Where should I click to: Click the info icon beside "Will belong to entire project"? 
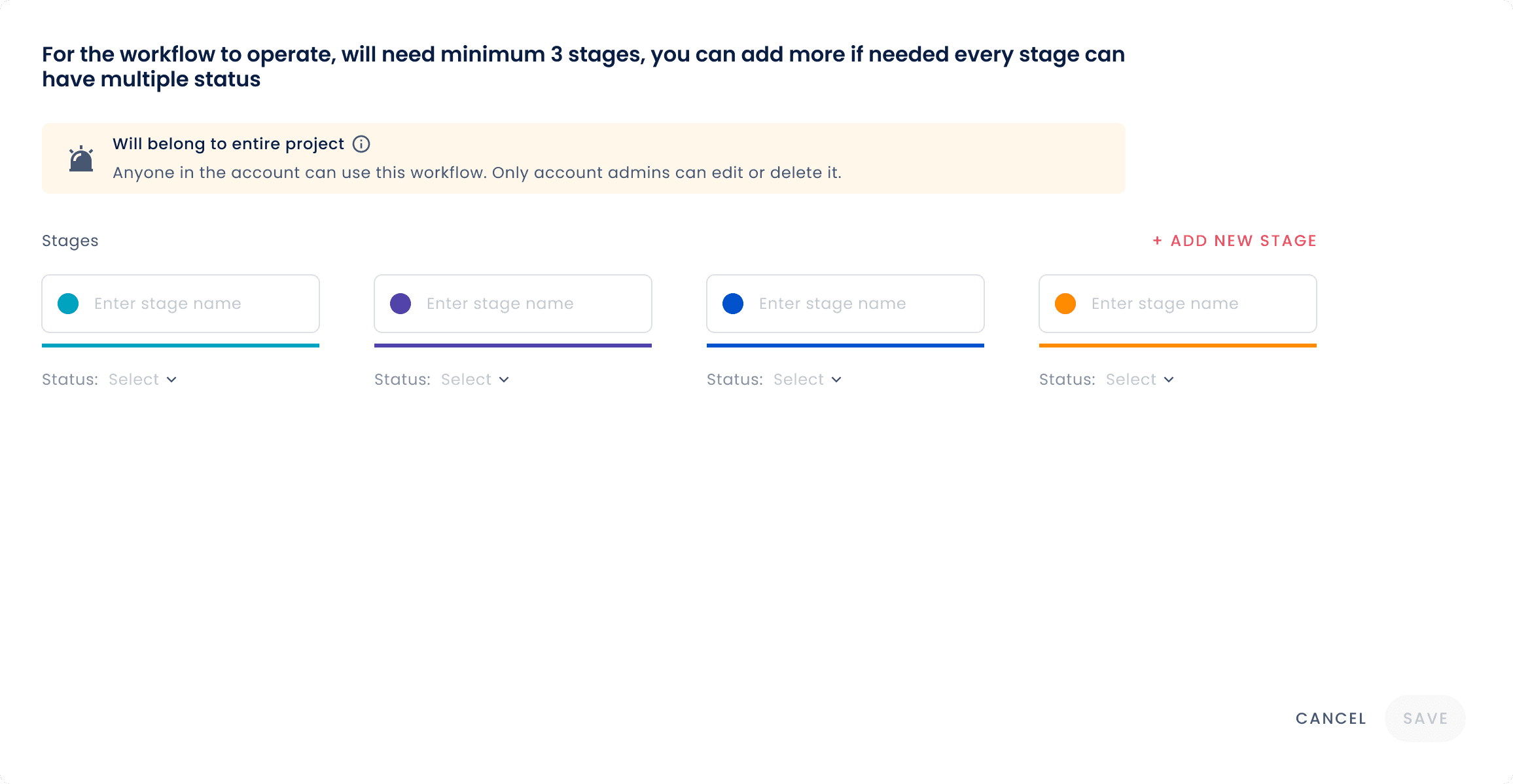pyautogui.click(x=361, y=144)
